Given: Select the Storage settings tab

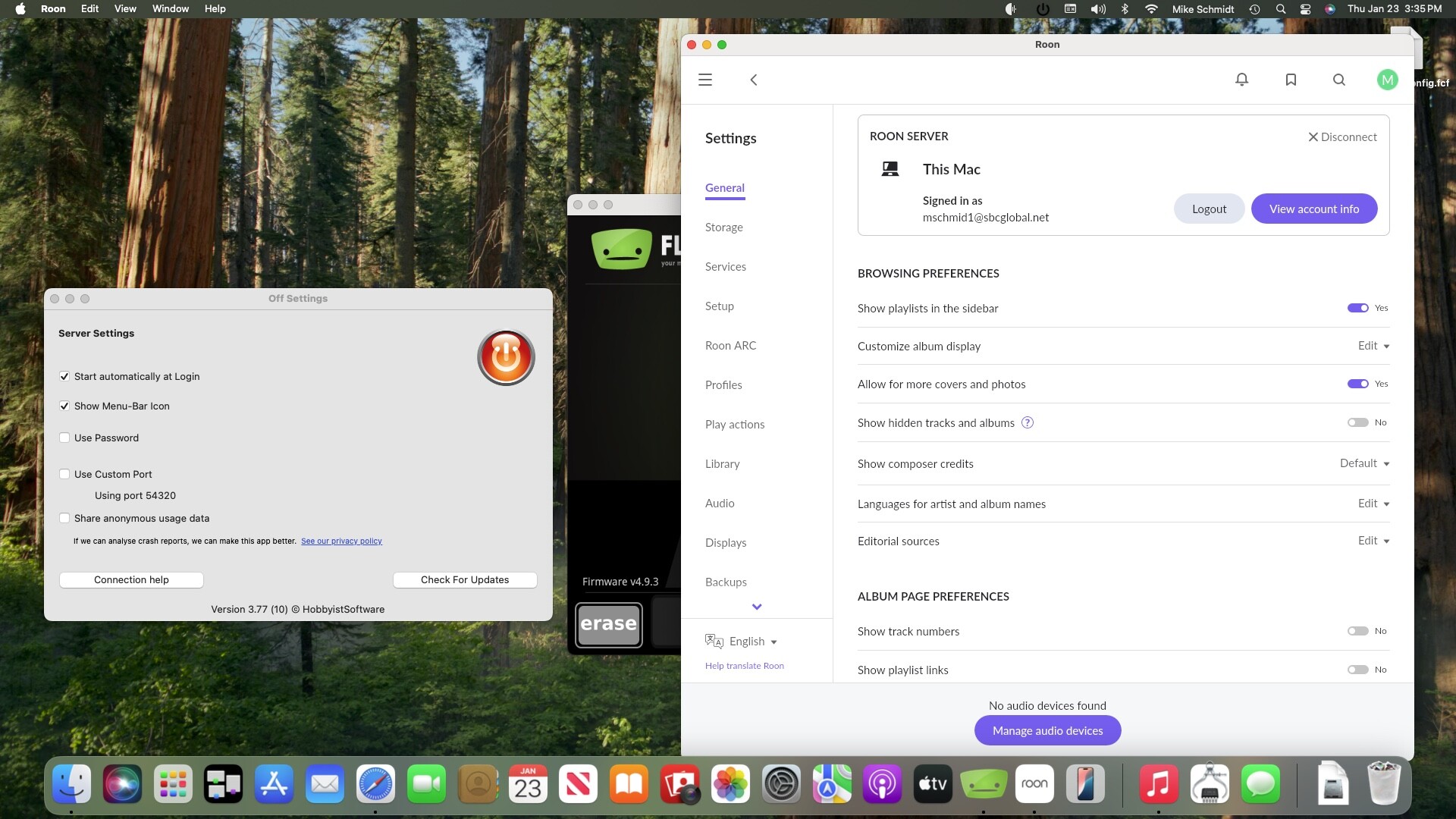Looking at the screenshot, I should click(724, 227).
